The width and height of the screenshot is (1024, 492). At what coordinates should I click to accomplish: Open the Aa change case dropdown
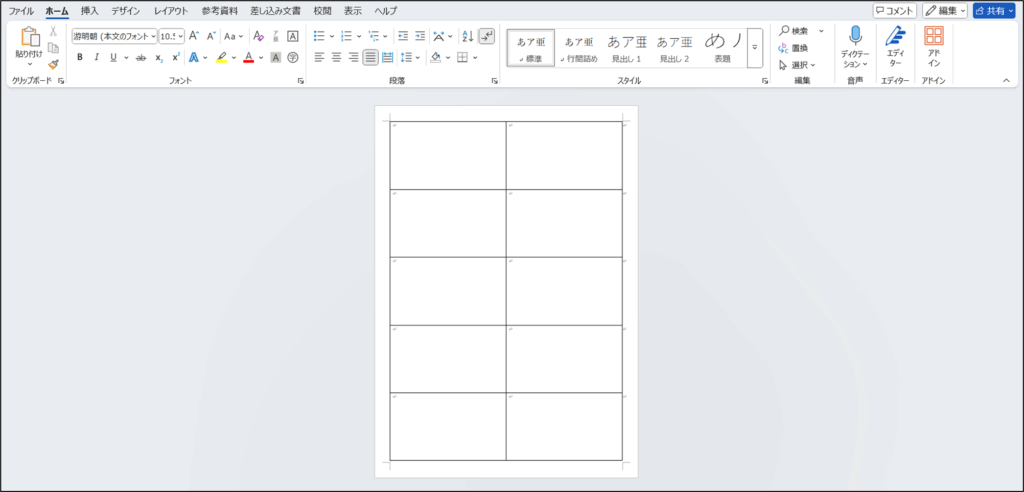pos(234,36)
